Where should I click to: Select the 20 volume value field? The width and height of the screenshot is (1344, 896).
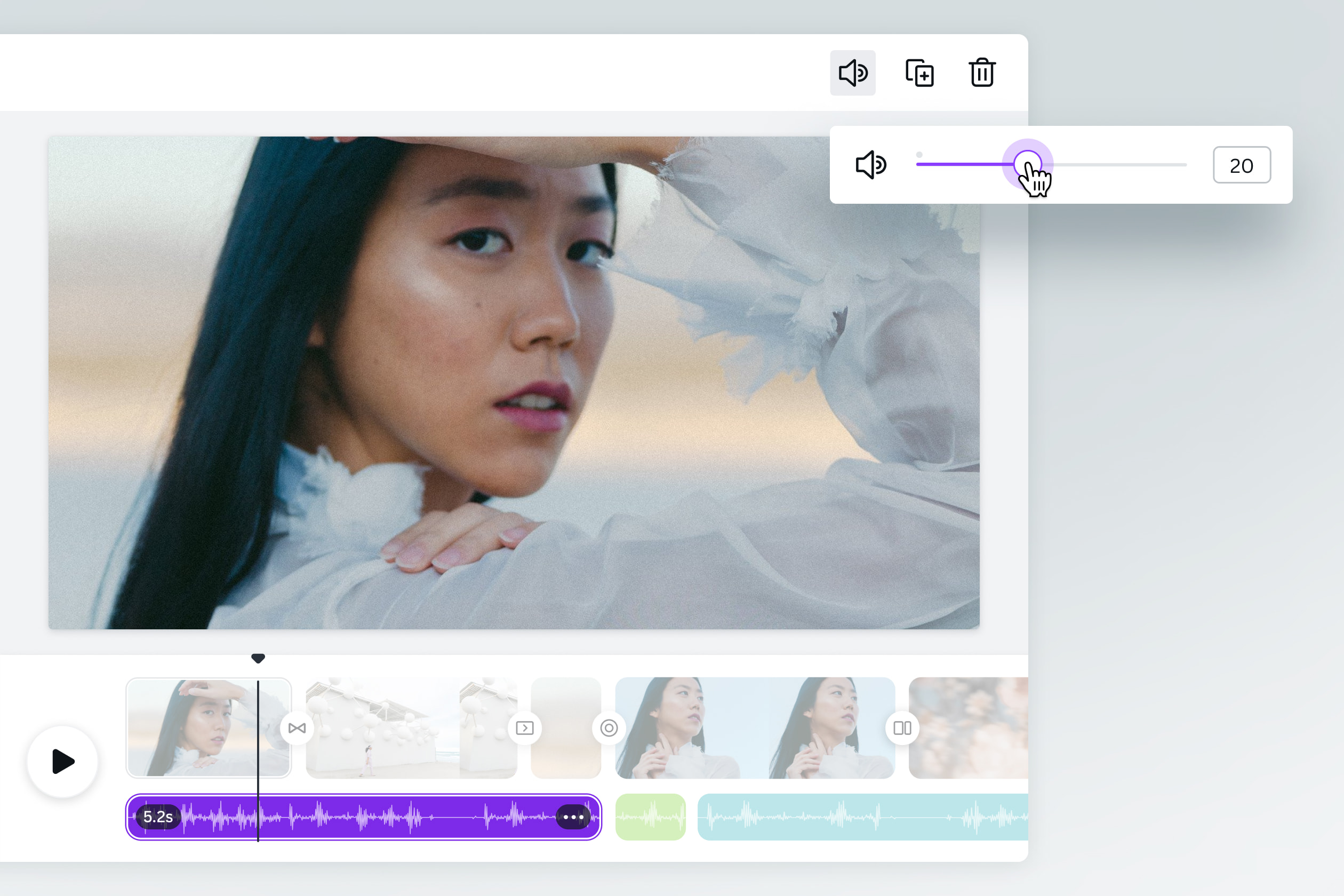(1242, 165)
